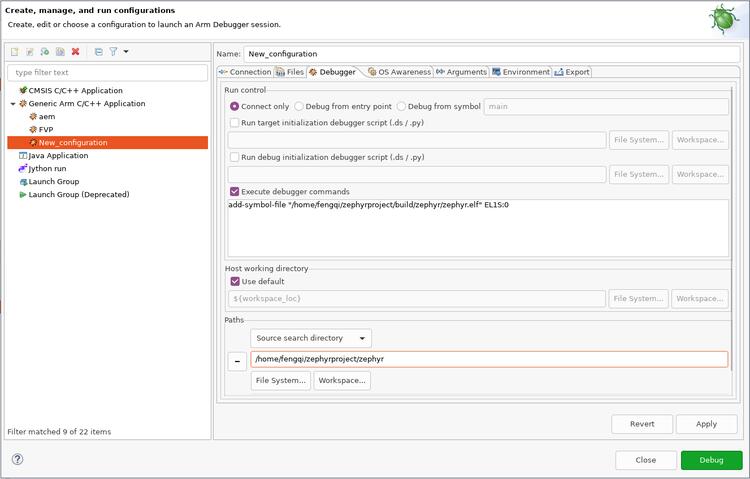This screenshot has height=479, width=750.
Task: Click the new launch configuration icon
Action: click(x=15, y=52)
